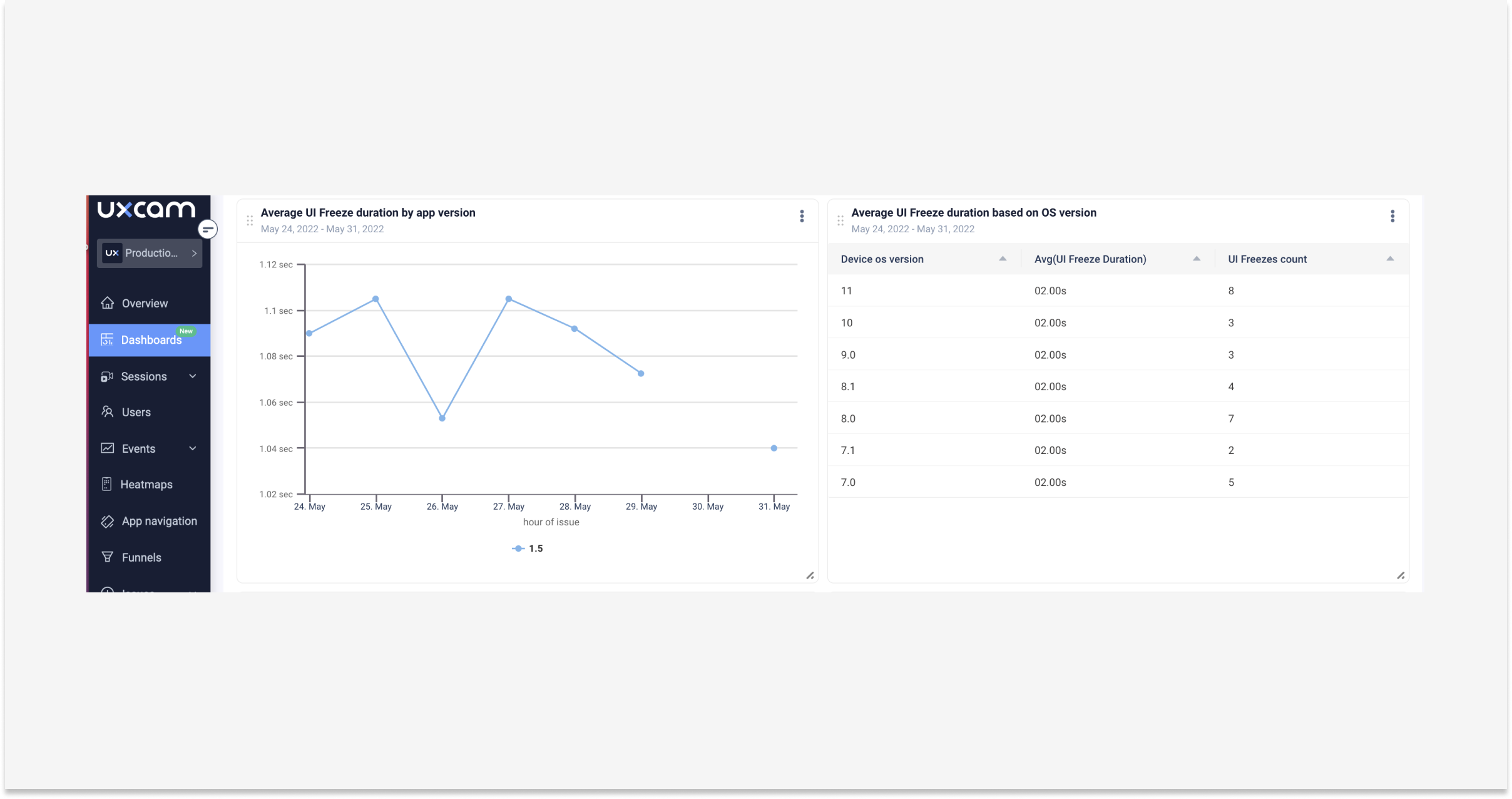Click the Users icon in sidebar
The height and width of the screenshot is (799, 1512).
pyautogui.click(x=108, y=412)
